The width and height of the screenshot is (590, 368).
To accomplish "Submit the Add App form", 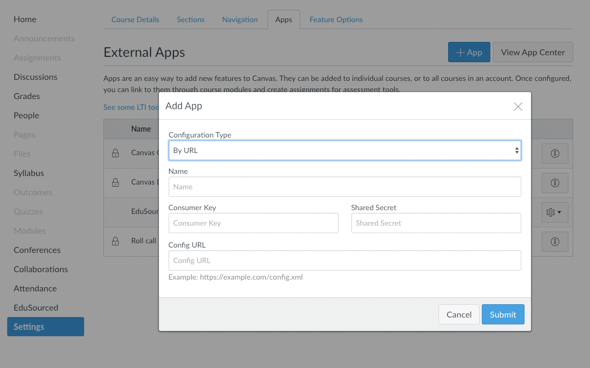I will (503, 315).
